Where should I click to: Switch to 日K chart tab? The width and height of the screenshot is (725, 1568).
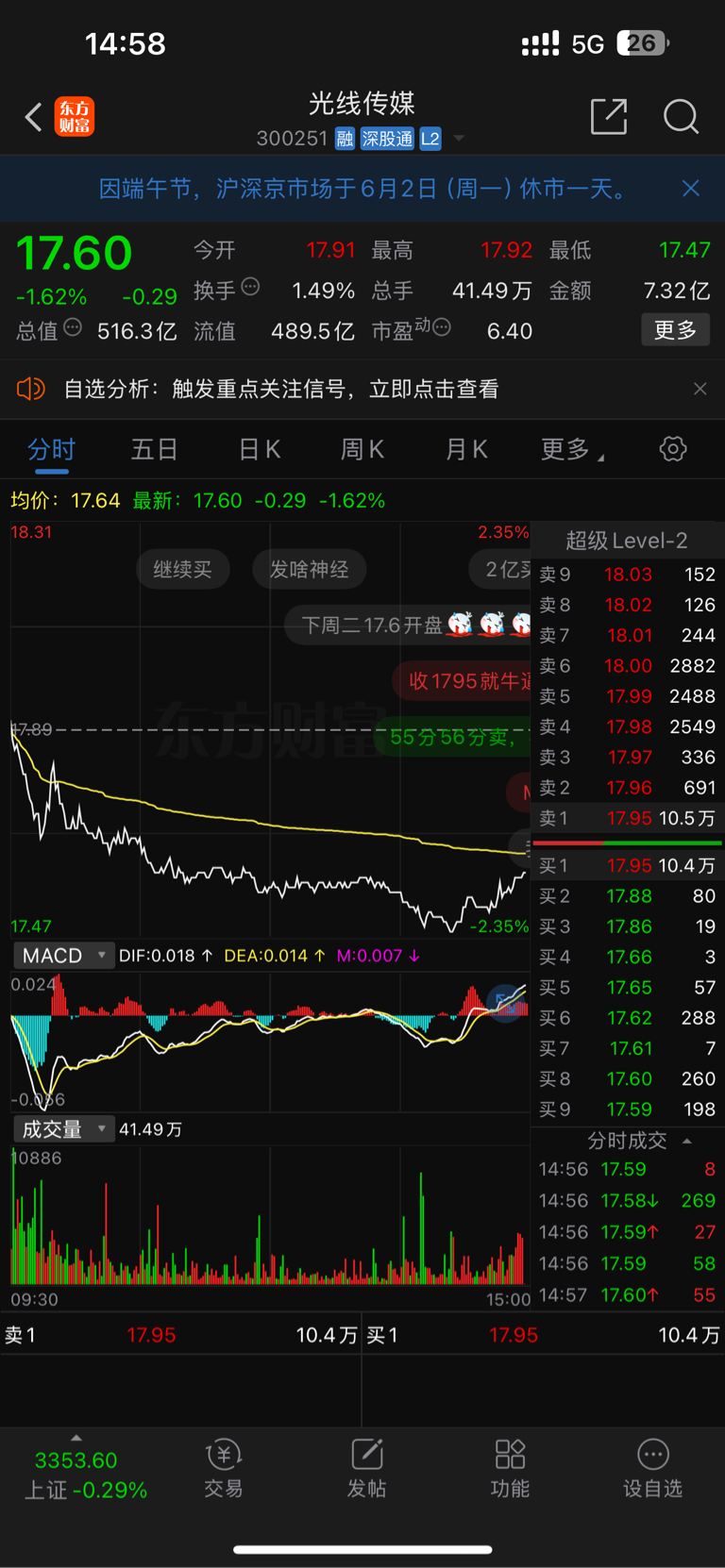pyautogui.click(x=260, y=449)
